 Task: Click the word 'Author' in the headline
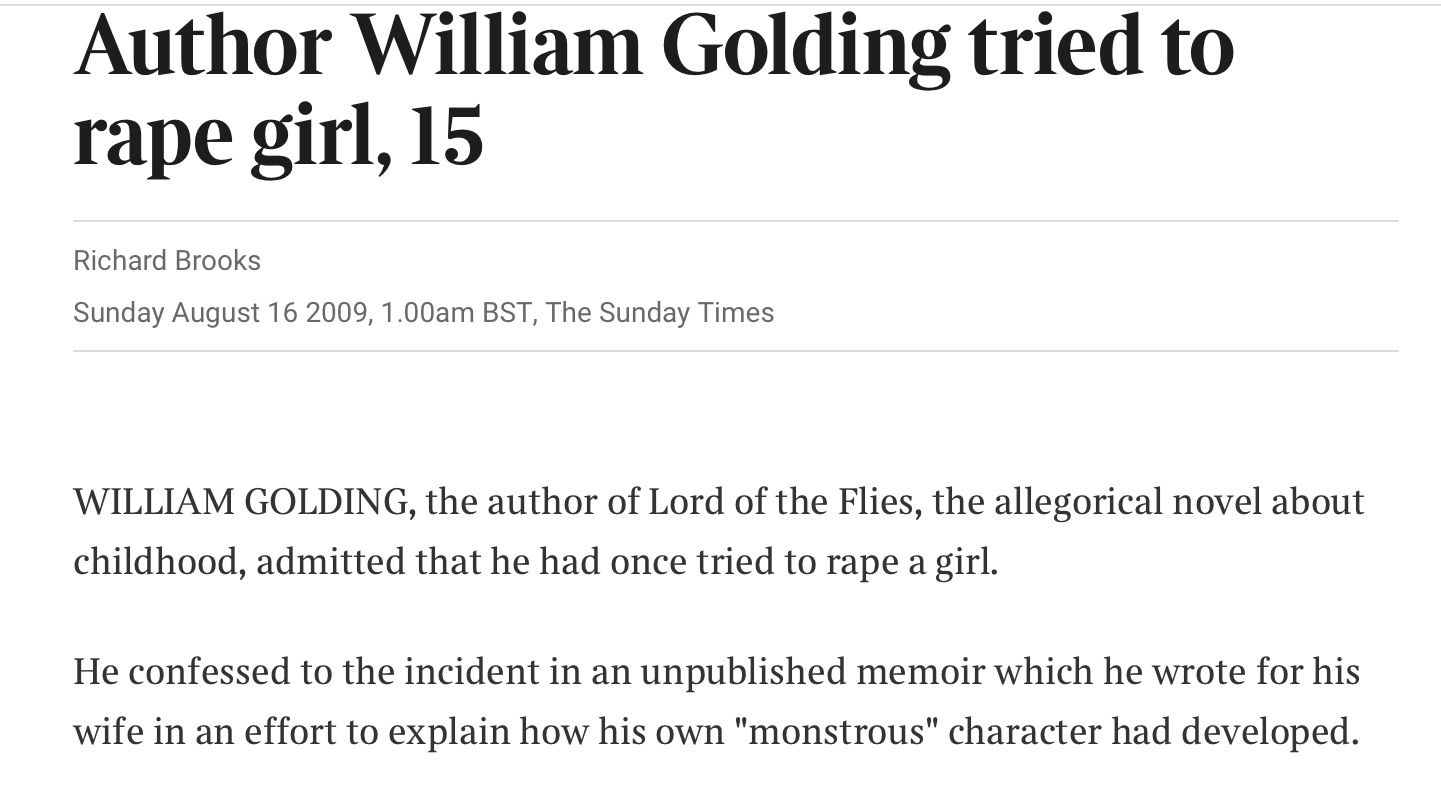point(203,47)
